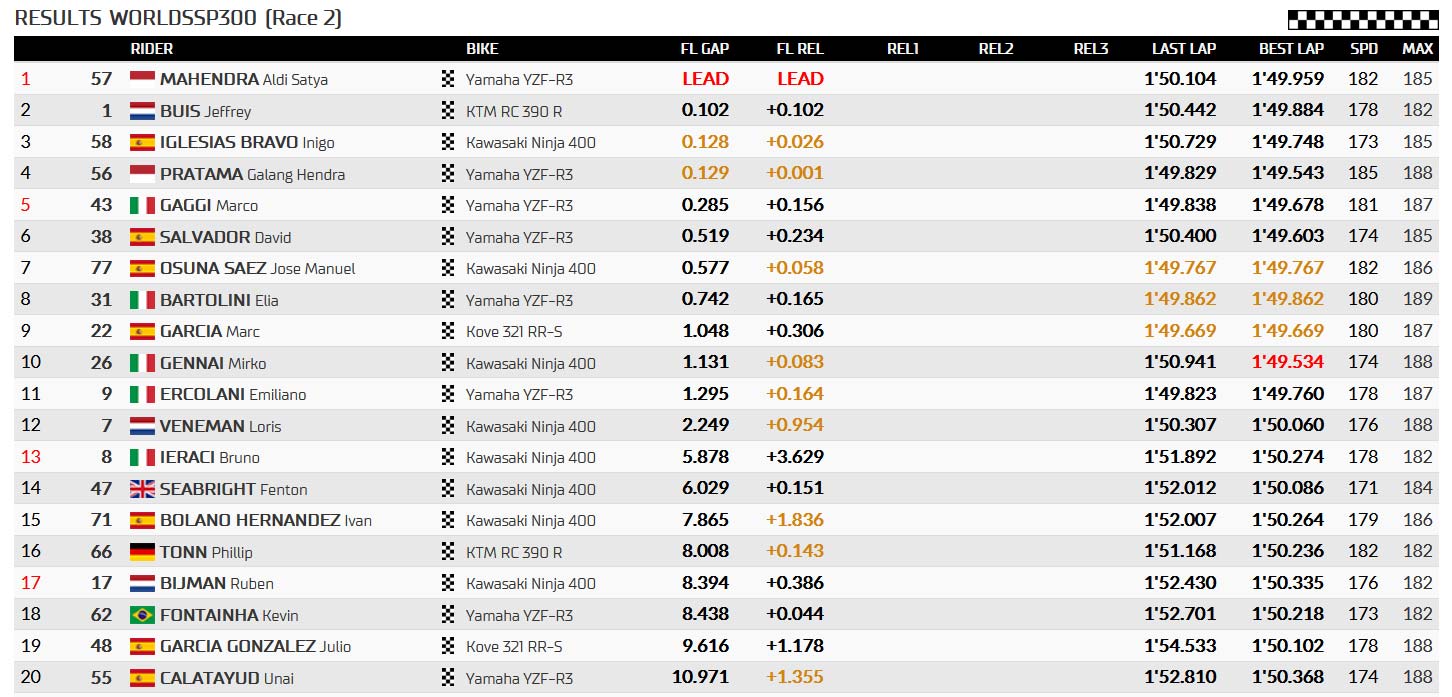
Task: Click the Brazilian flag beside Fontainha
Action: tap(142, 615)
